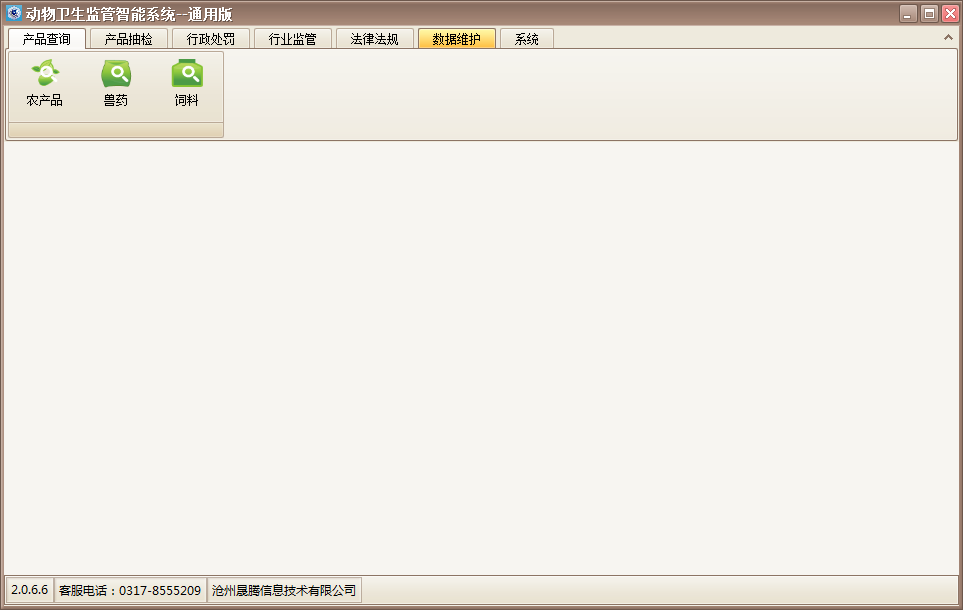Click the version number 2.0.6.6
The image size is (963, 610).
pyautogui.click(x=30, y=591)
